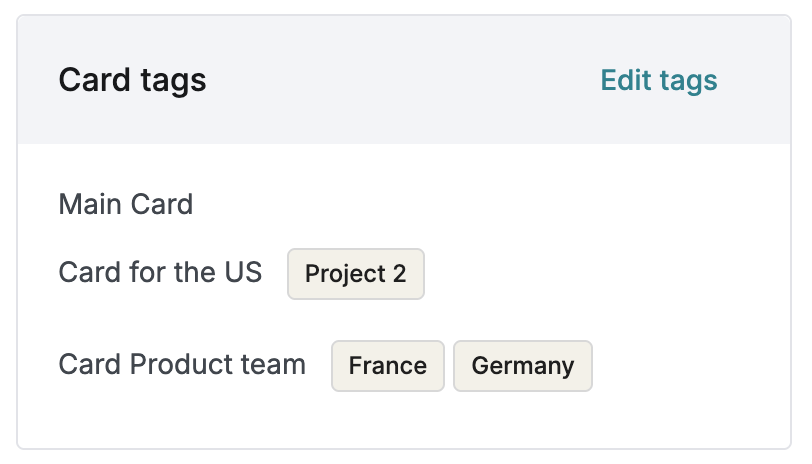Click the tag right of France
This screenshot has width=812, height=464.
click(x=522, y=366)
